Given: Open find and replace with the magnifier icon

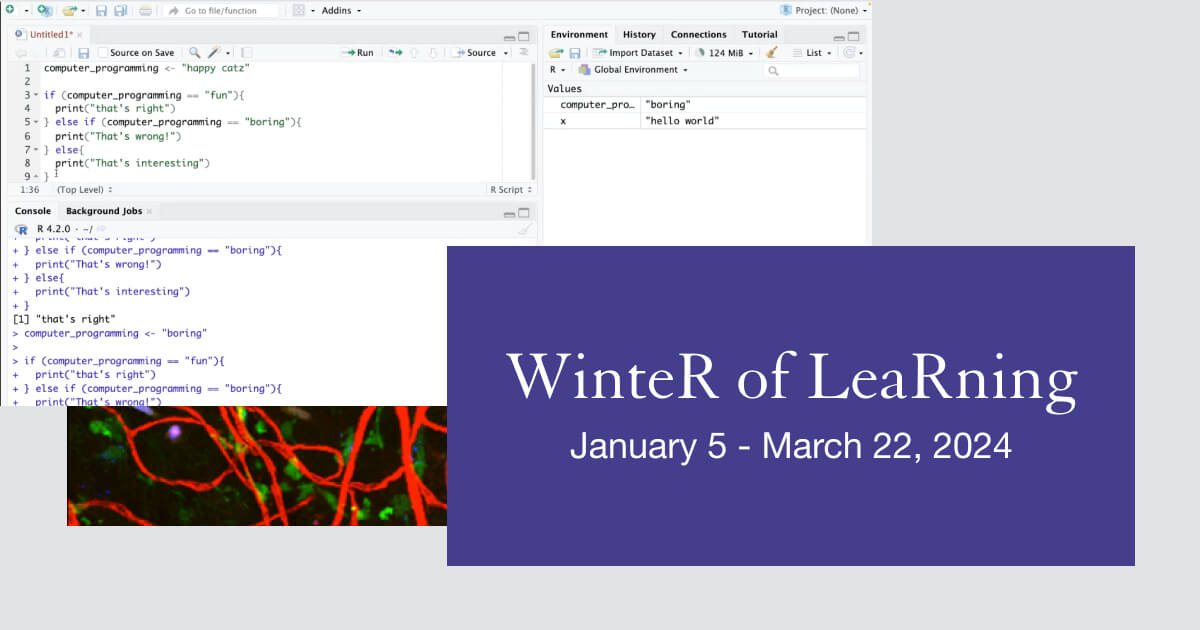Looking at the screenshot, I should (196, 52).
